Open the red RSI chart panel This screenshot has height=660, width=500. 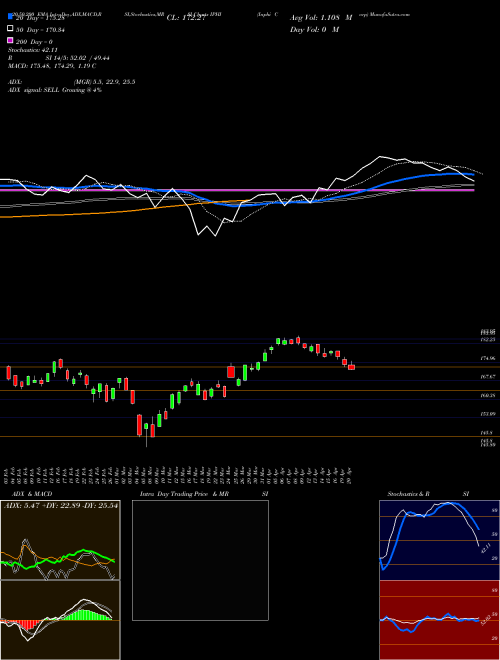click(439, 620)
